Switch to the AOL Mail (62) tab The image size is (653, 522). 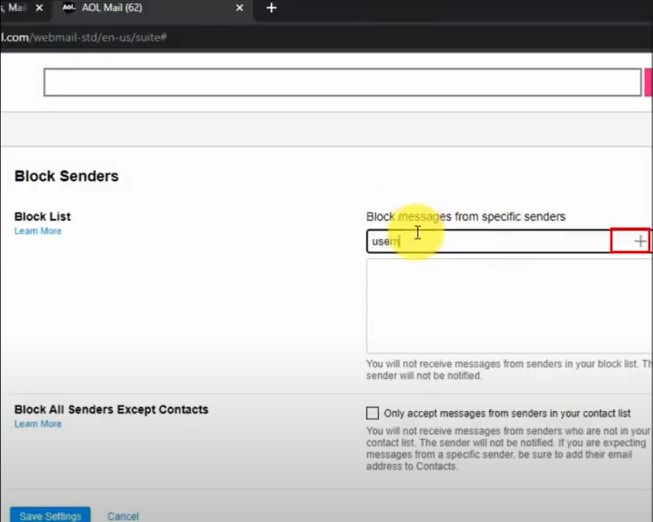[x=152, y=8]
